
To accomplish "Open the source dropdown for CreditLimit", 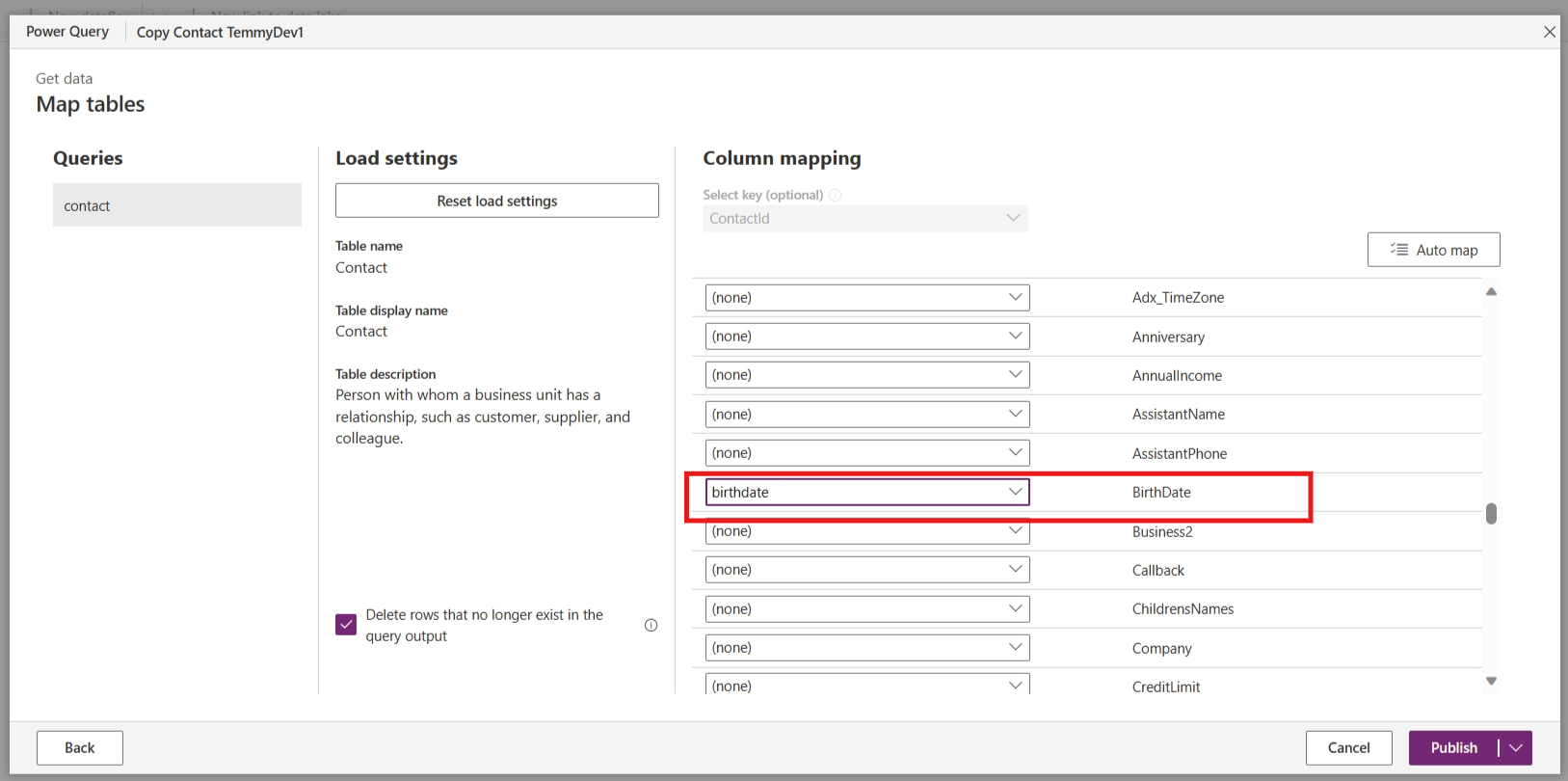I will (x=867, y=684).
